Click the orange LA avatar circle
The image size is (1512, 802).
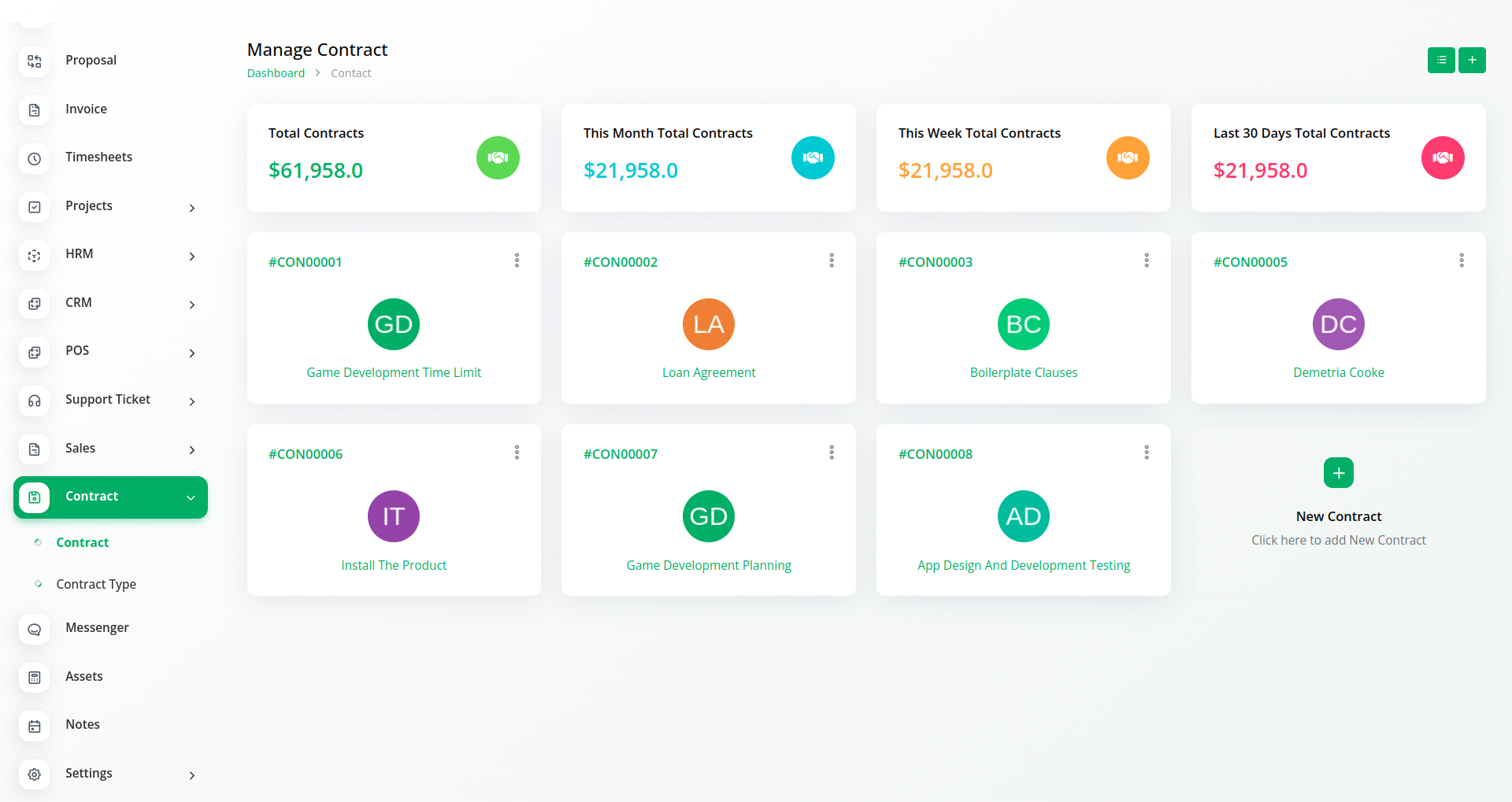pyautogui.click(x=708, y=324)
